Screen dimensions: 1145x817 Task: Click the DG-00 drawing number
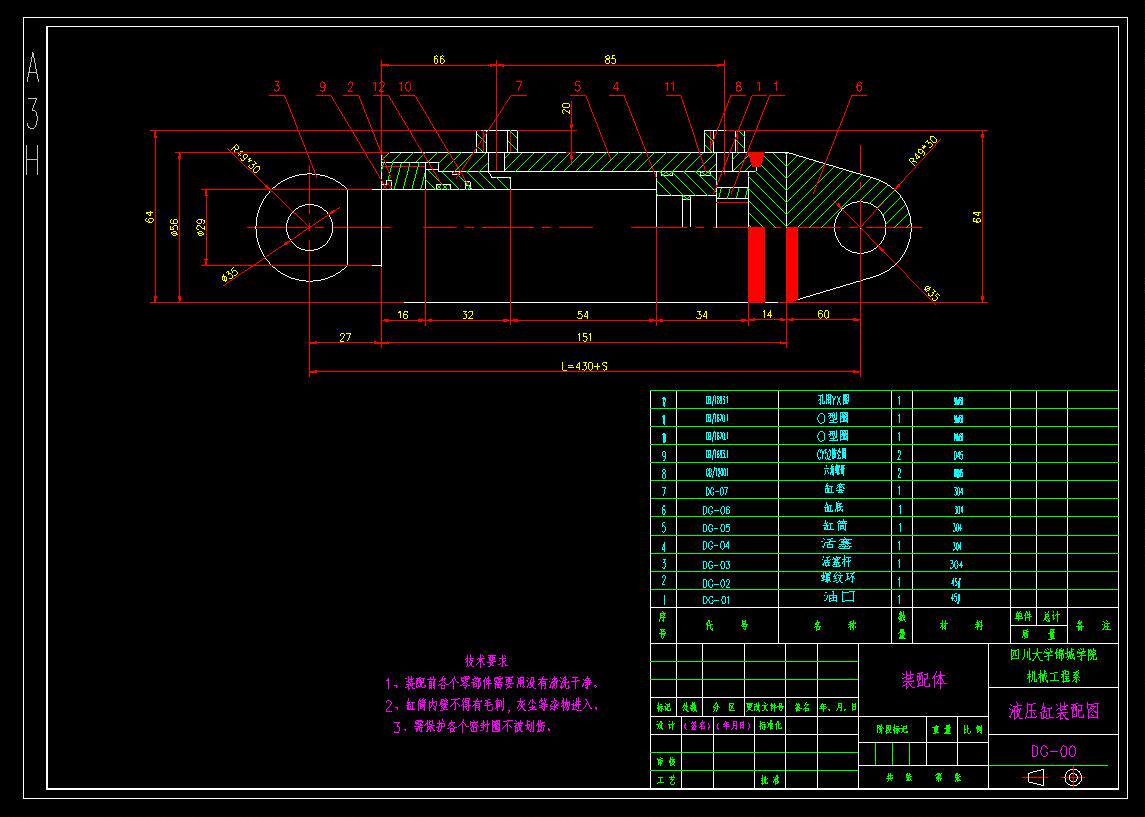coord(1054,751)
